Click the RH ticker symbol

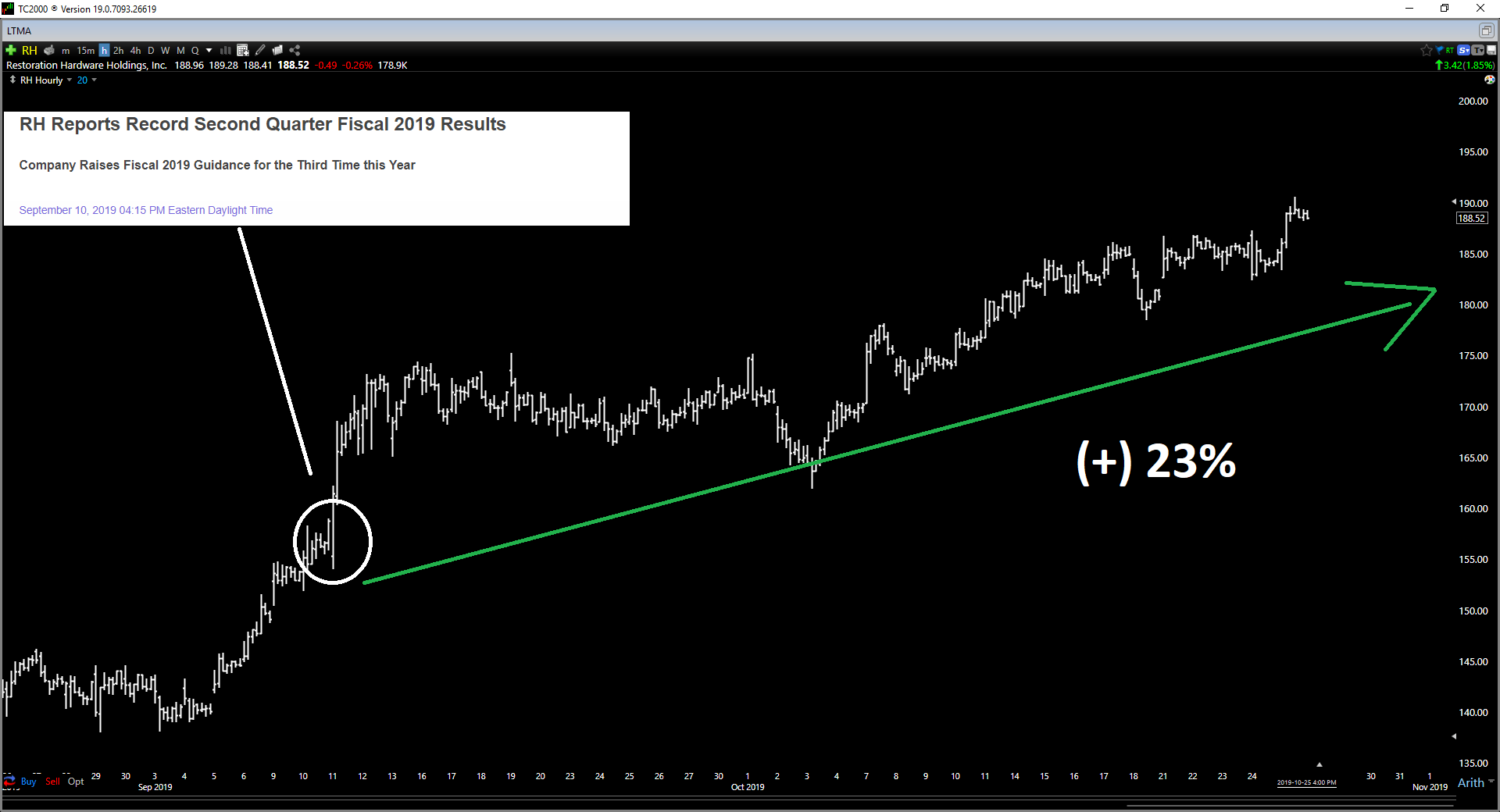[30, 50]
